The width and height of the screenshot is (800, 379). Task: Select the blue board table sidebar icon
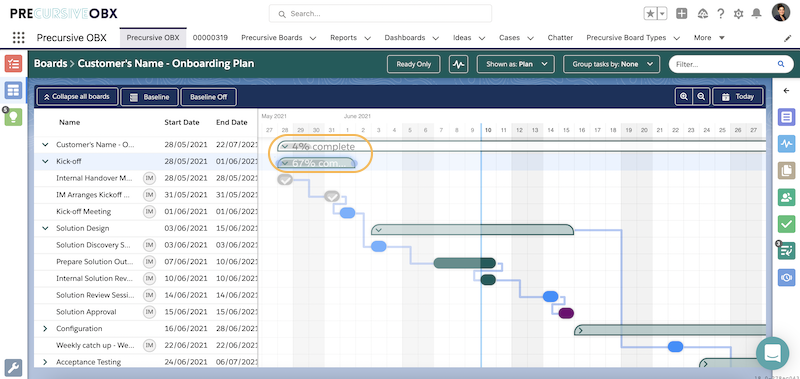13,91
